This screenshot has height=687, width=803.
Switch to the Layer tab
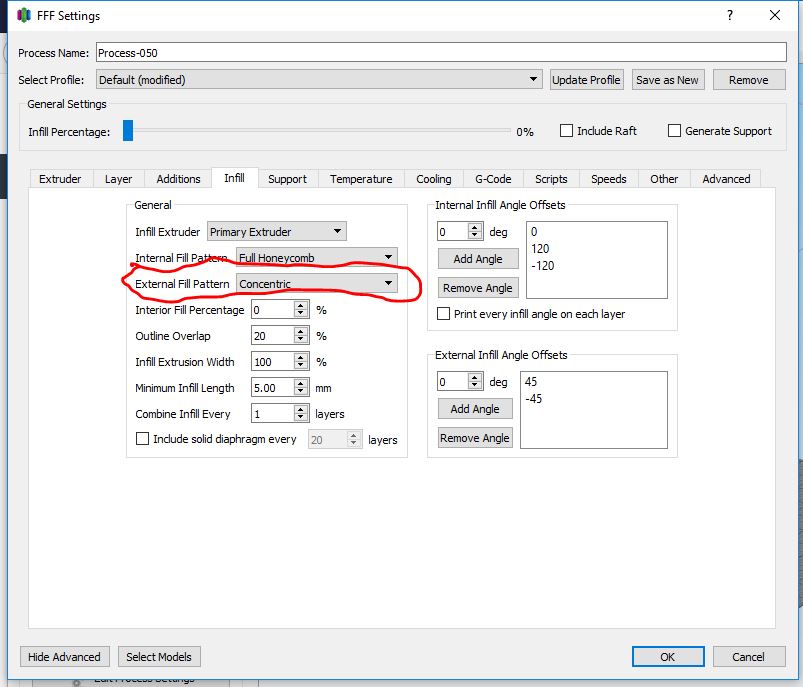118,179
